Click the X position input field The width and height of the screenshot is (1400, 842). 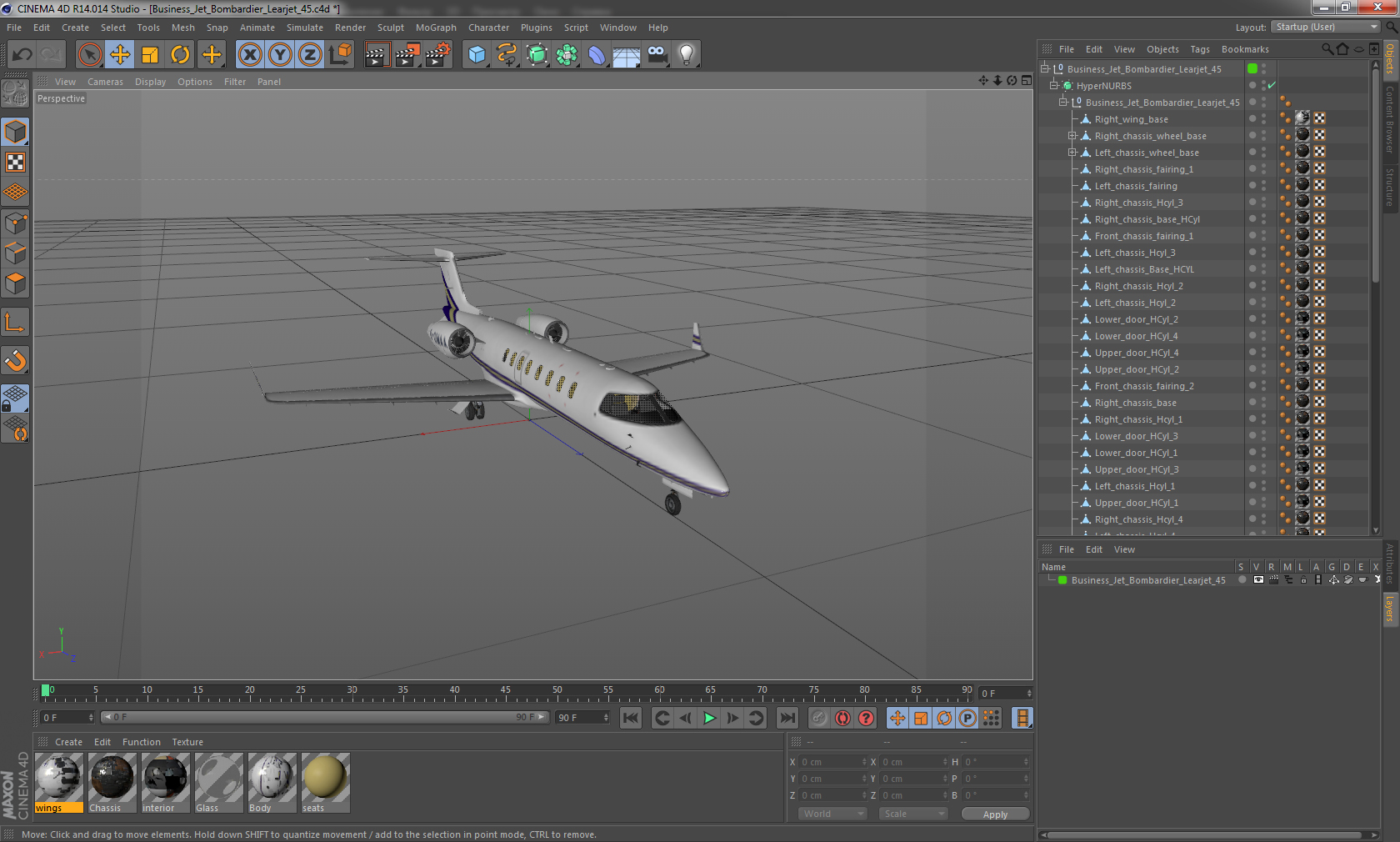pos(833,762)
